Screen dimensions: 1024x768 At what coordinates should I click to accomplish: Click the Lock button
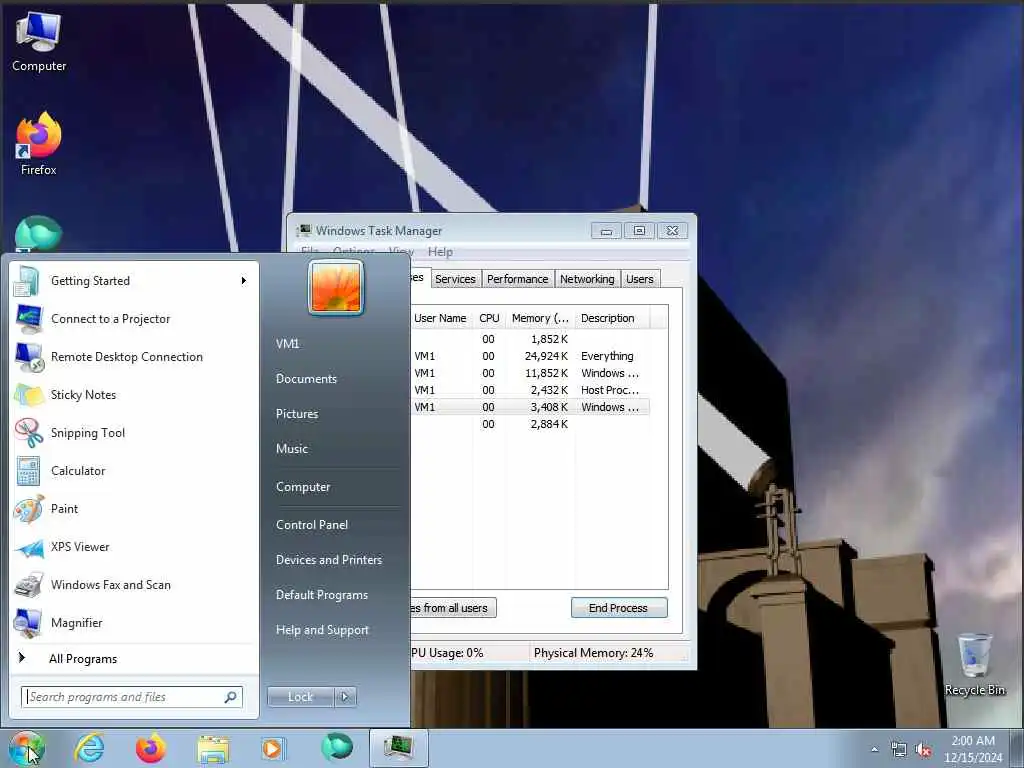tap(300, 697)
